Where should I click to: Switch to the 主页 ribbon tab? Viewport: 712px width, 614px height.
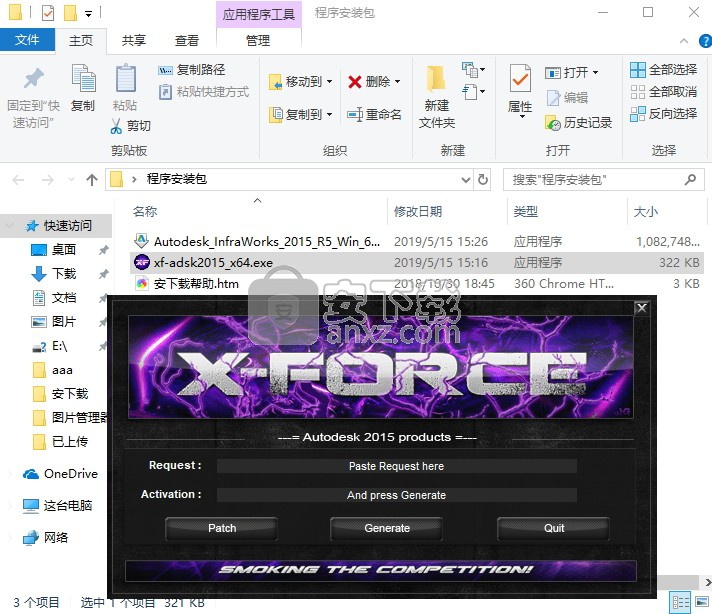(x=81, y=40)
